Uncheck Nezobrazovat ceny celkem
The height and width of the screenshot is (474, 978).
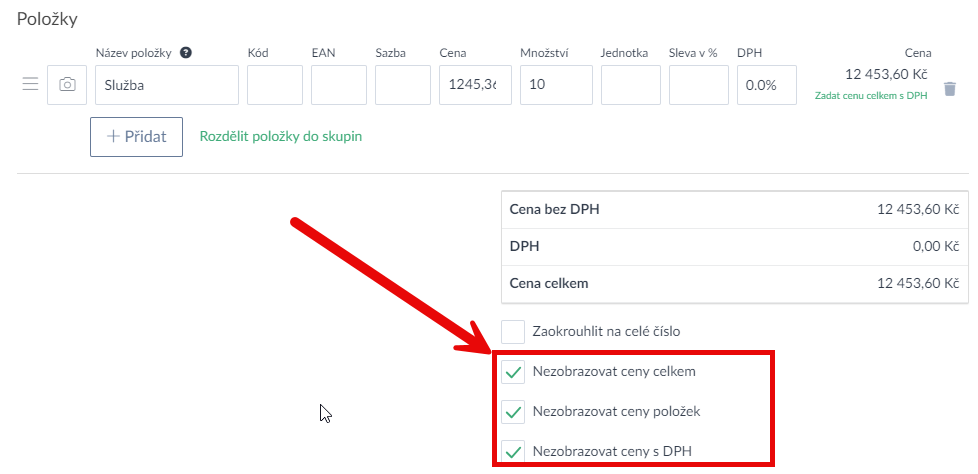pyautogui.click(x=513, y=372)
